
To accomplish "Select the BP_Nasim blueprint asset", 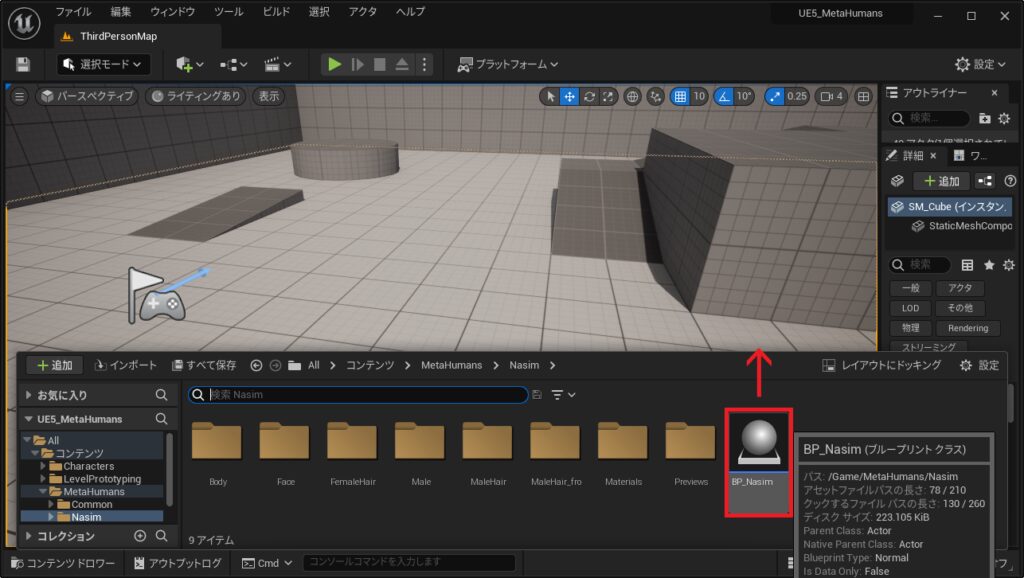I will pos(758,462).
